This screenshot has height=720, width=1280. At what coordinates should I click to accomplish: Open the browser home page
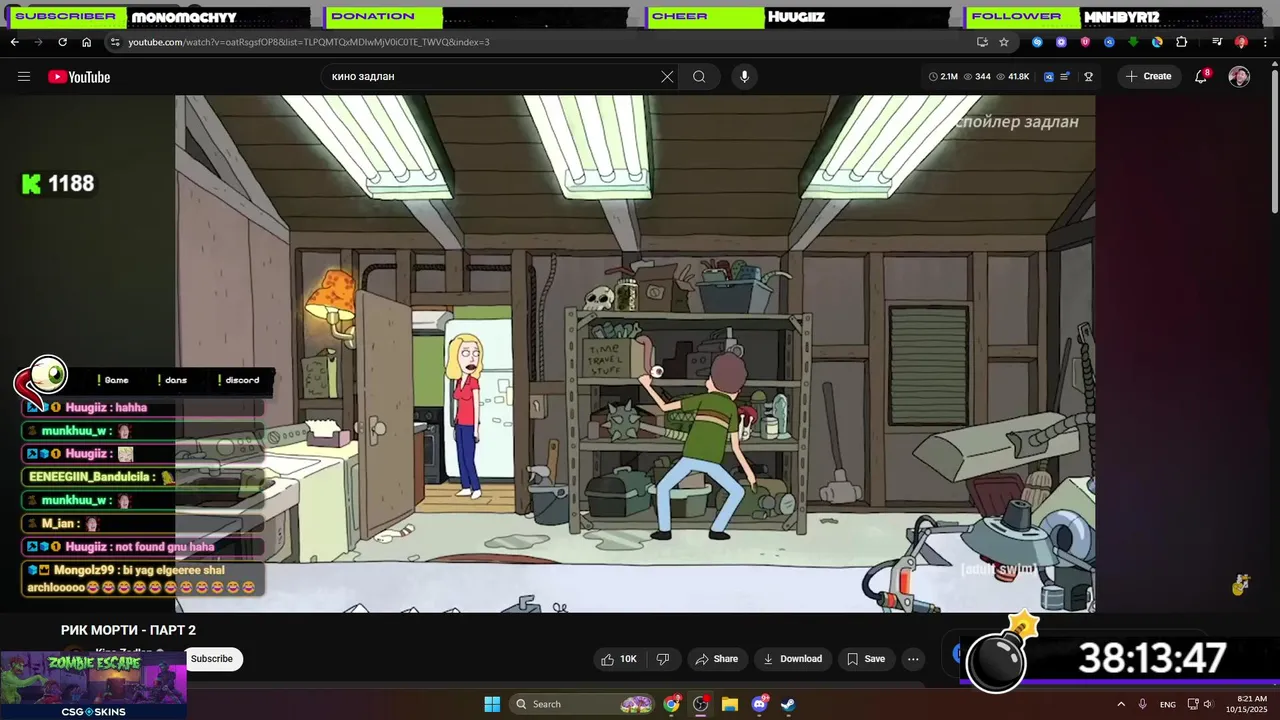(x=86, y=42)
